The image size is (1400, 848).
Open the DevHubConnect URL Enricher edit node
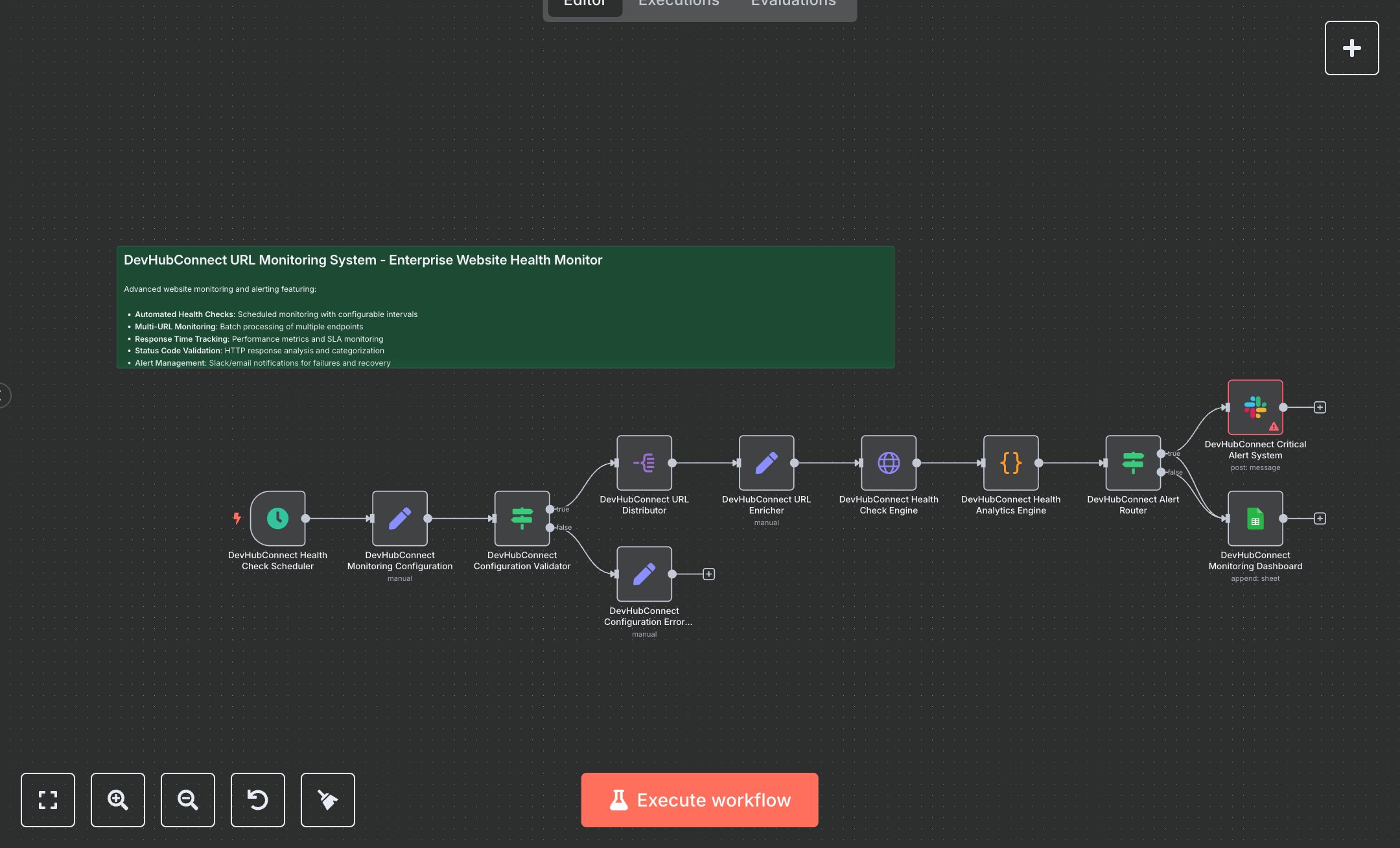766,463
